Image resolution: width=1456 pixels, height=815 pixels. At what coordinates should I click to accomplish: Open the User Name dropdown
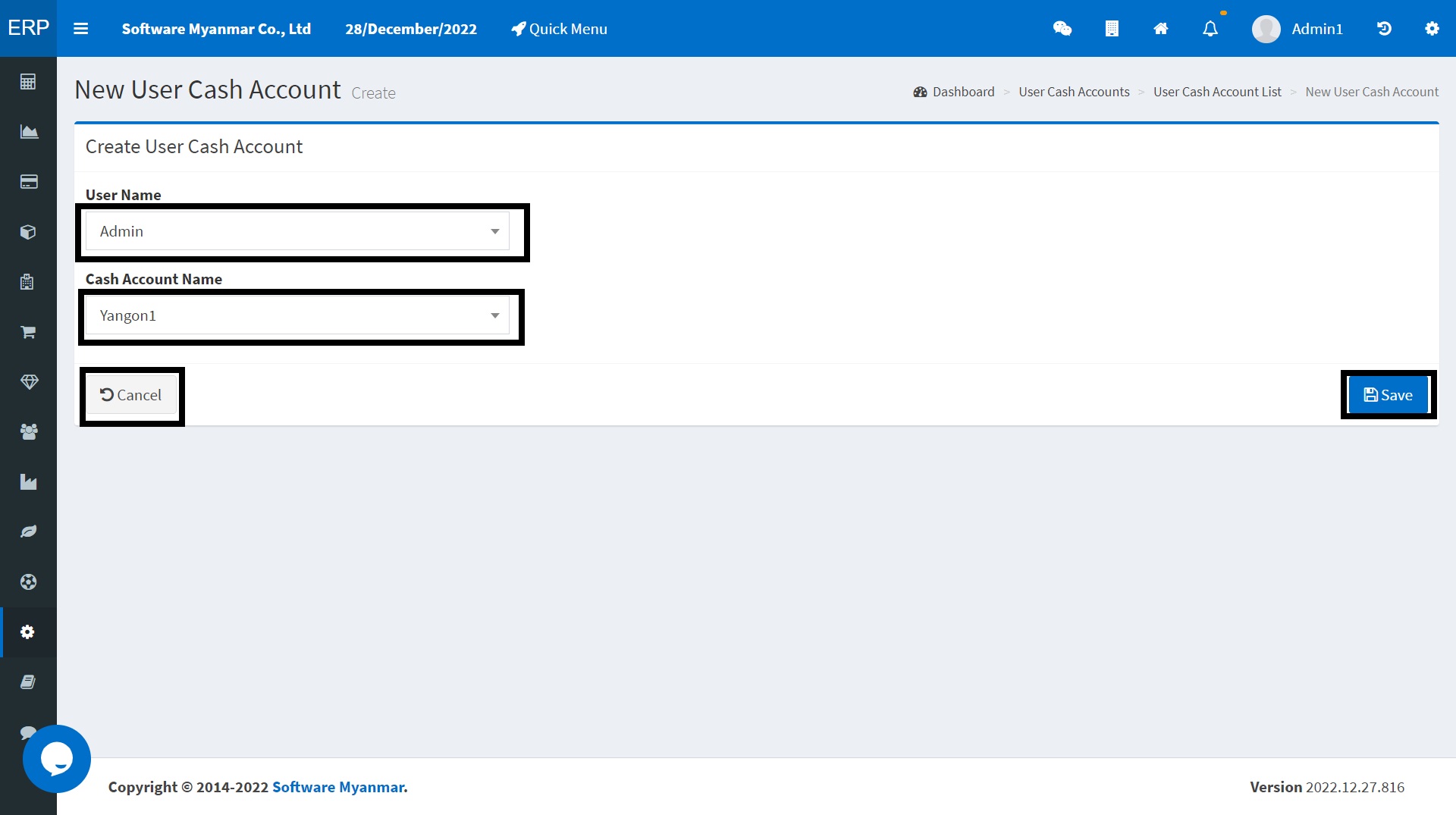coord(297,231)
